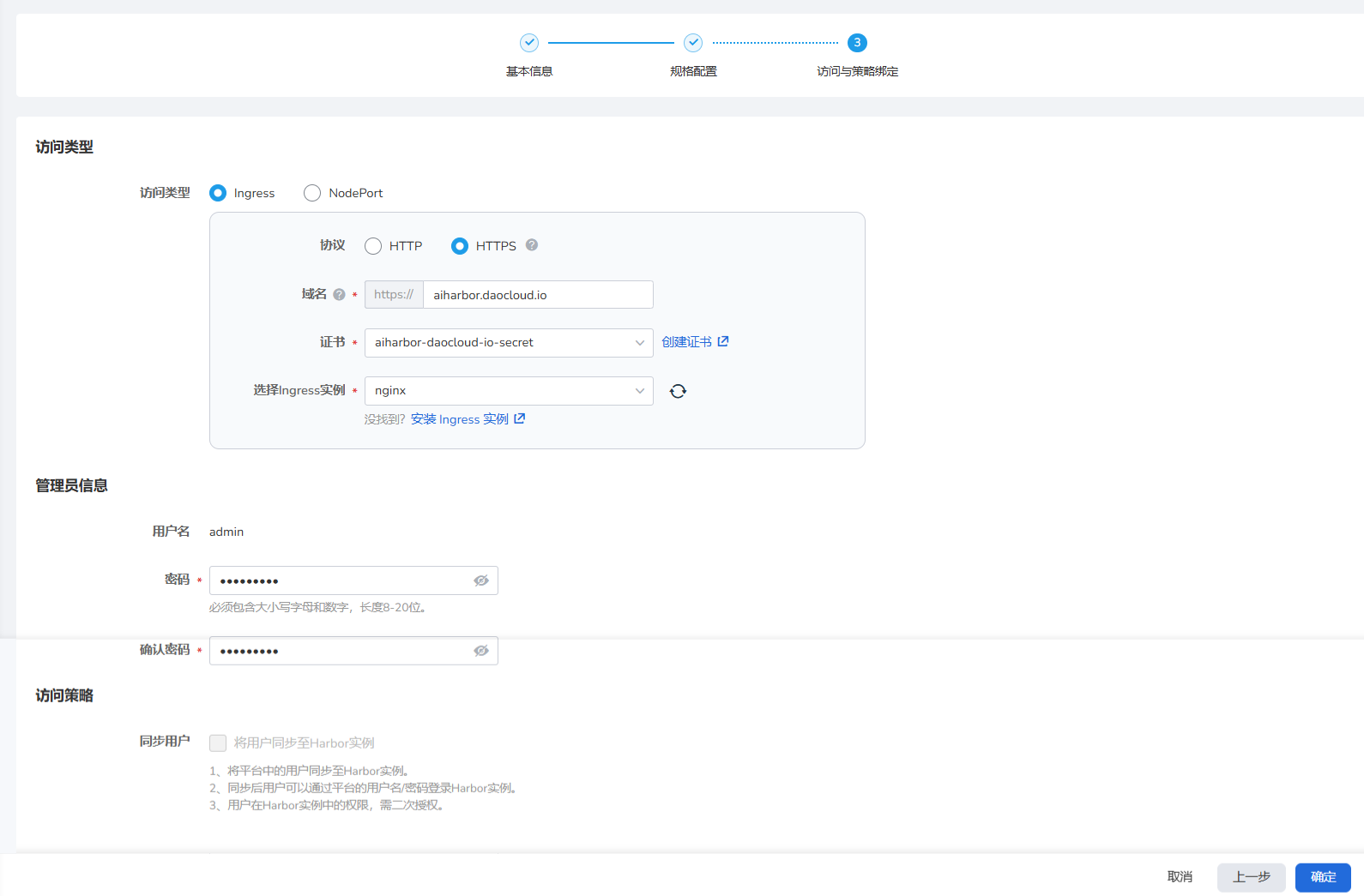Expand the Ingress instance nginx dropdown

coord(508,391)
